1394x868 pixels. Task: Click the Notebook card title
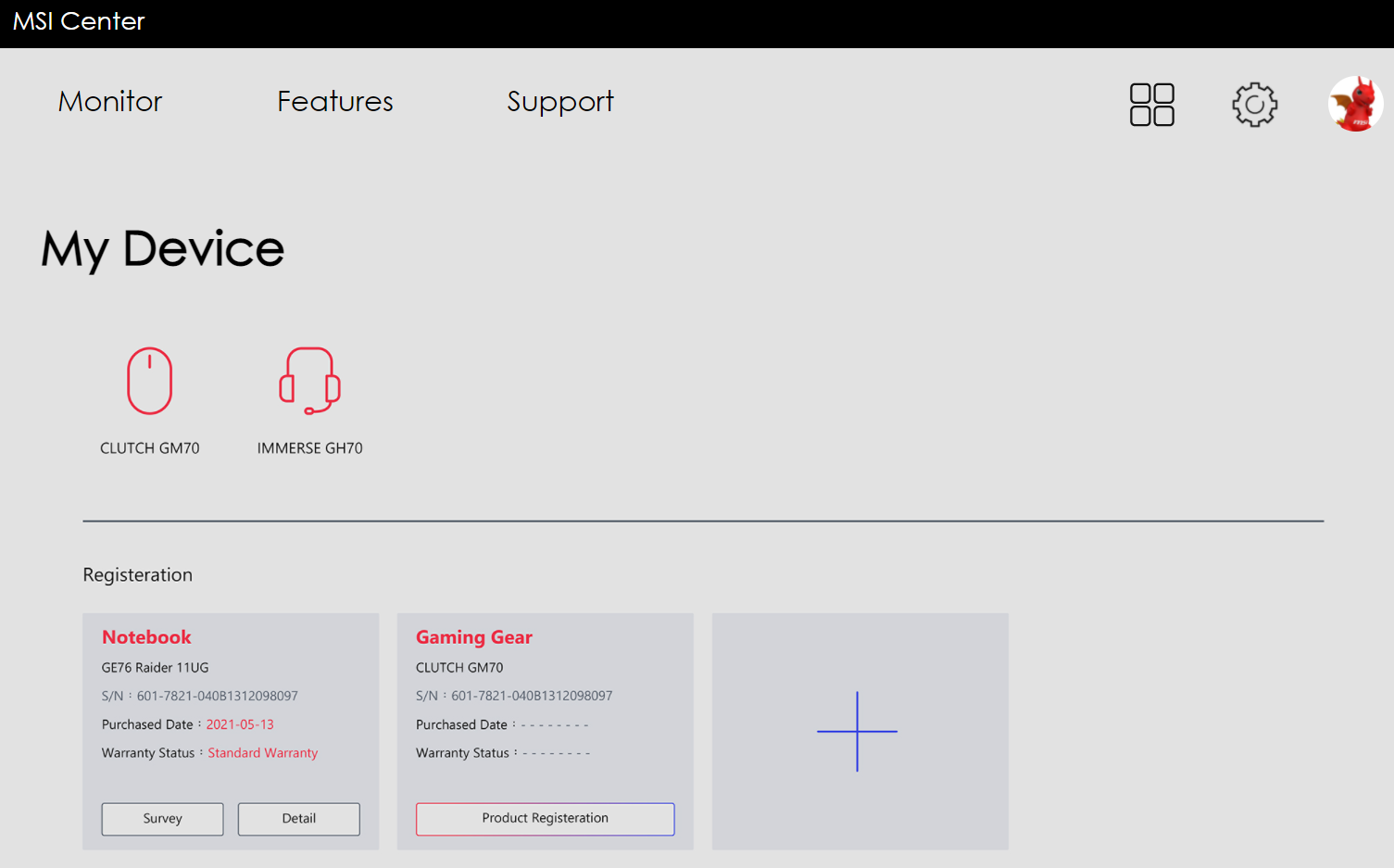pos(146,637)
